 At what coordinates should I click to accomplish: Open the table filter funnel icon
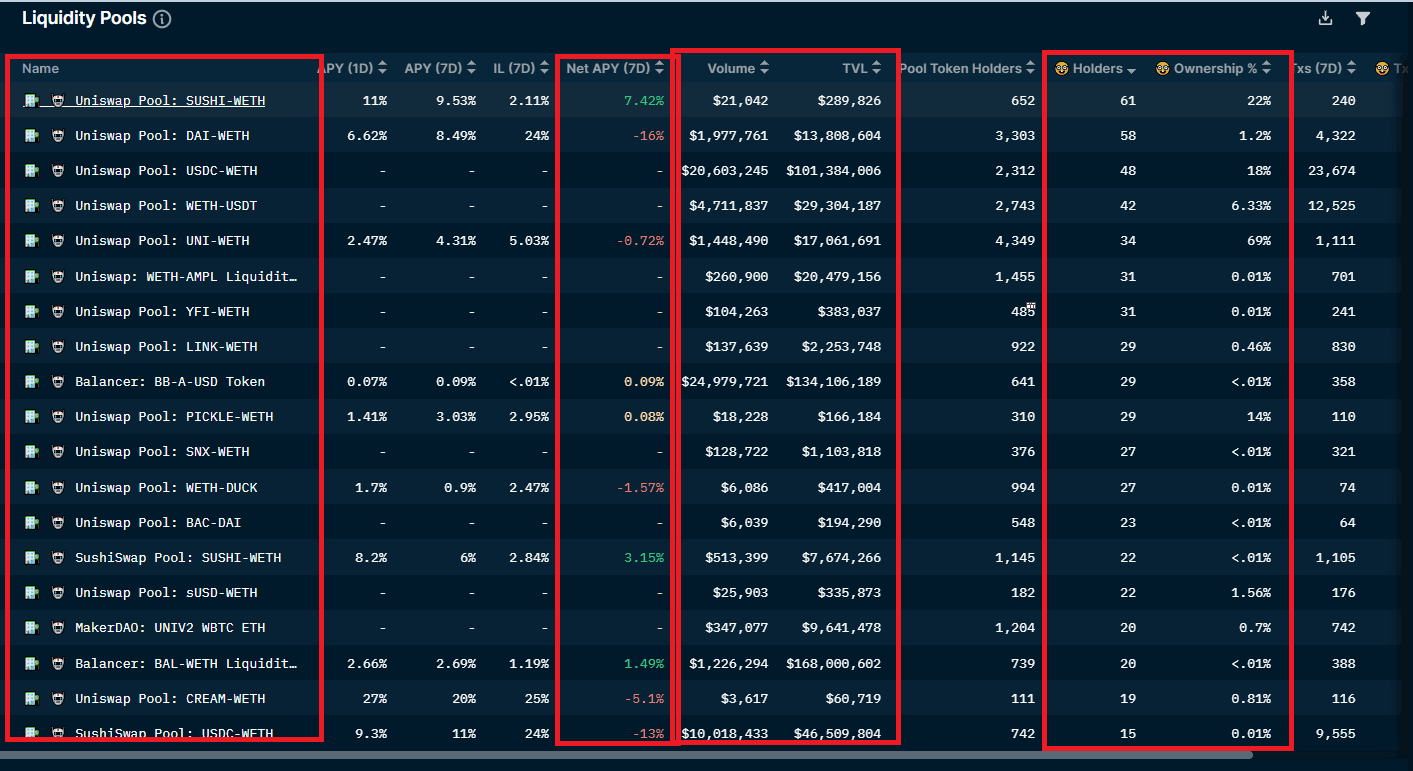click(1363, 18)
